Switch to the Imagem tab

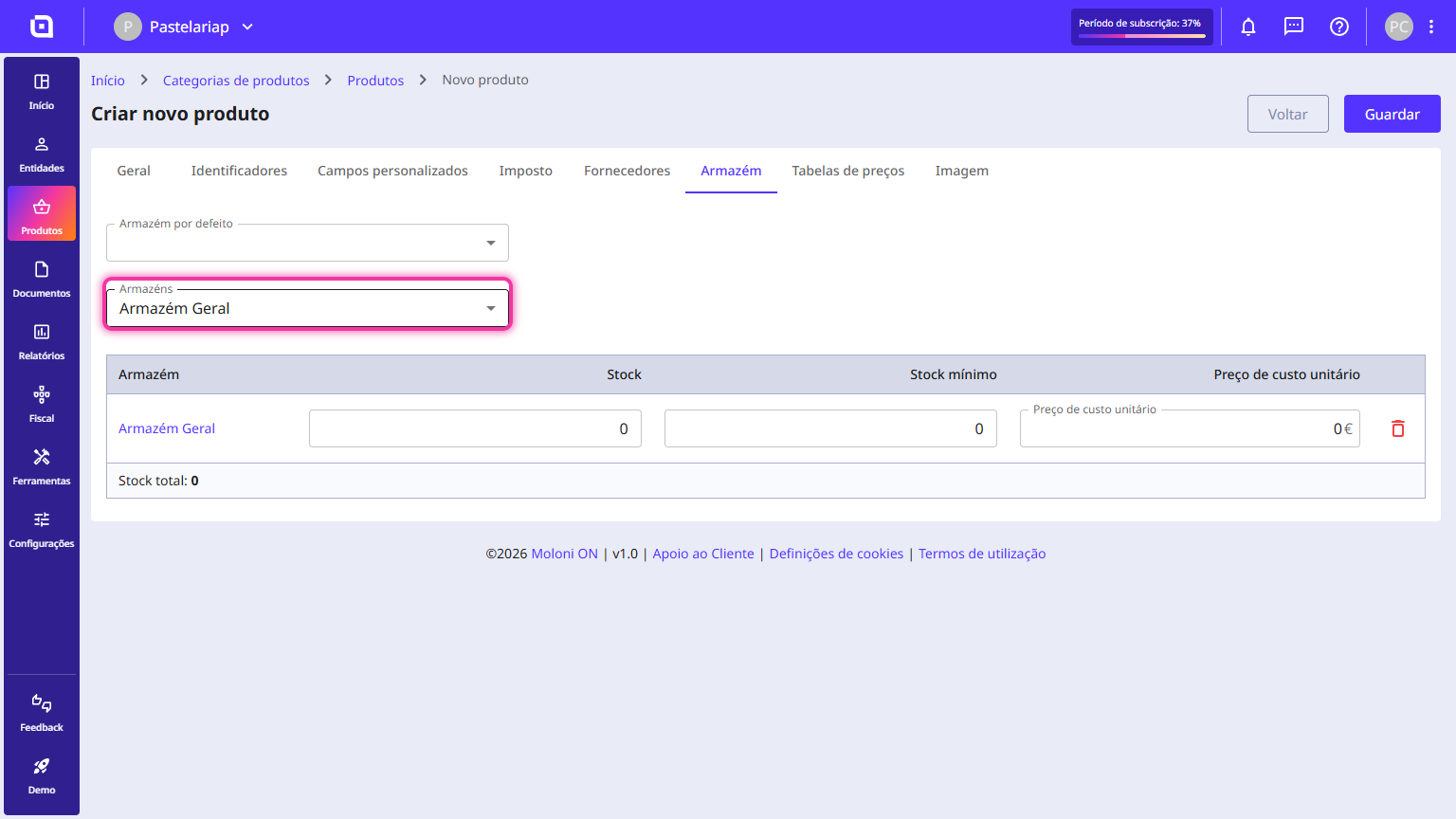point(962,171)
